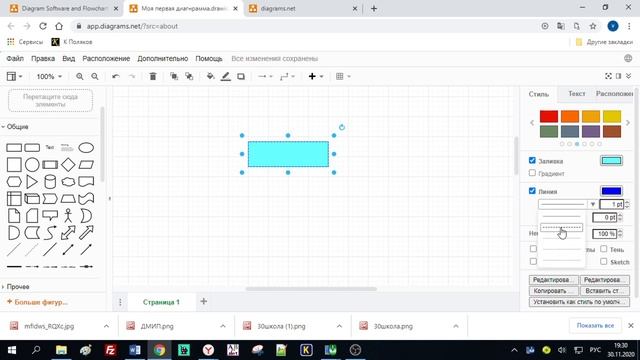Image resolution: width=640 pixels, height=360 pixels.
Task: Open the Помощь menu
Action: [x=209, y=58]
